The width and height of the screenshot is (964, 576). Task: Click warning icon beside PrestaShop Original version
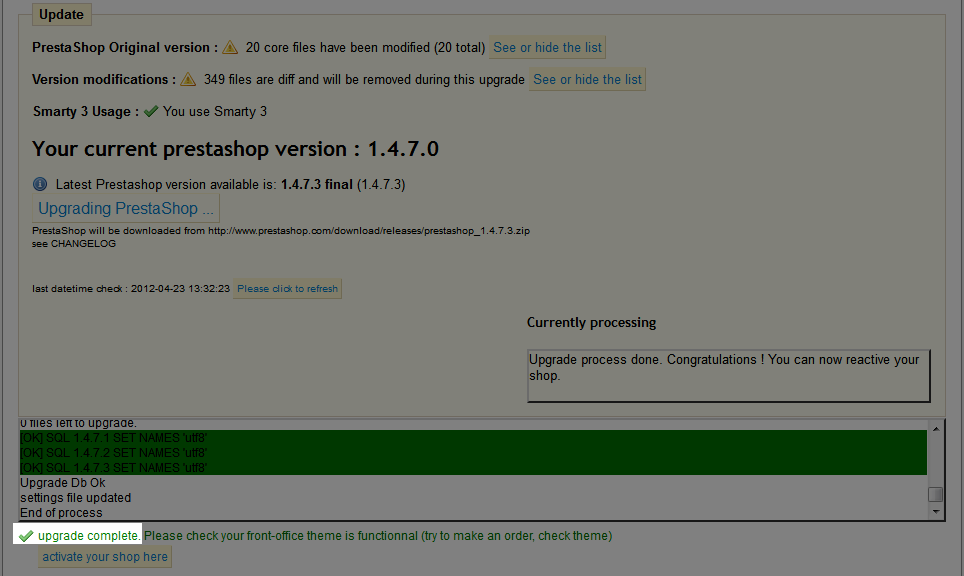pos(231,47)
